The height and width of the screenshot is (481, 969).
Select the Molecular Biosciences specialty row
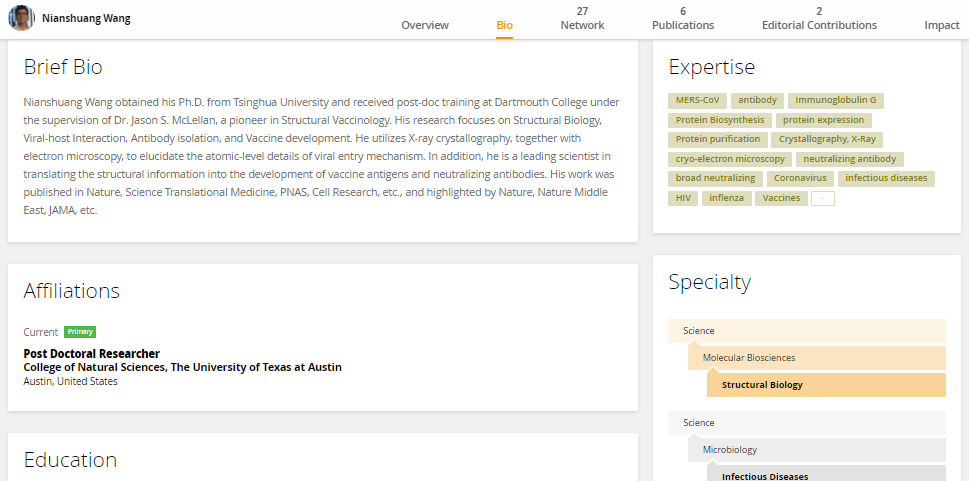point(816,358)
